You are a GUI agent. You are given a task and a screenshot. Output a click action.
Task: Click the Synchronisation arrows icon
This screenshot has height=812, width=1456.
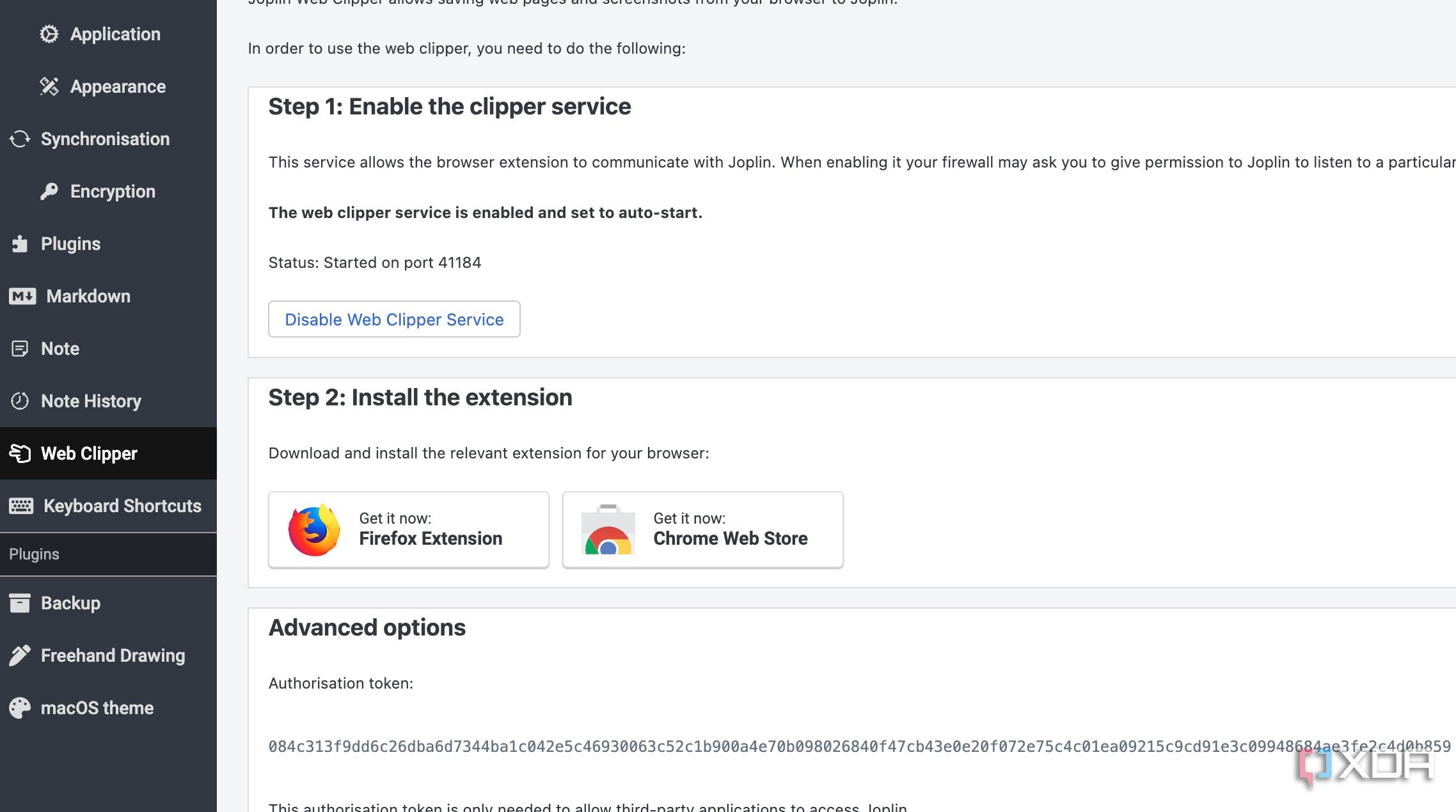(x=20, y=139)
